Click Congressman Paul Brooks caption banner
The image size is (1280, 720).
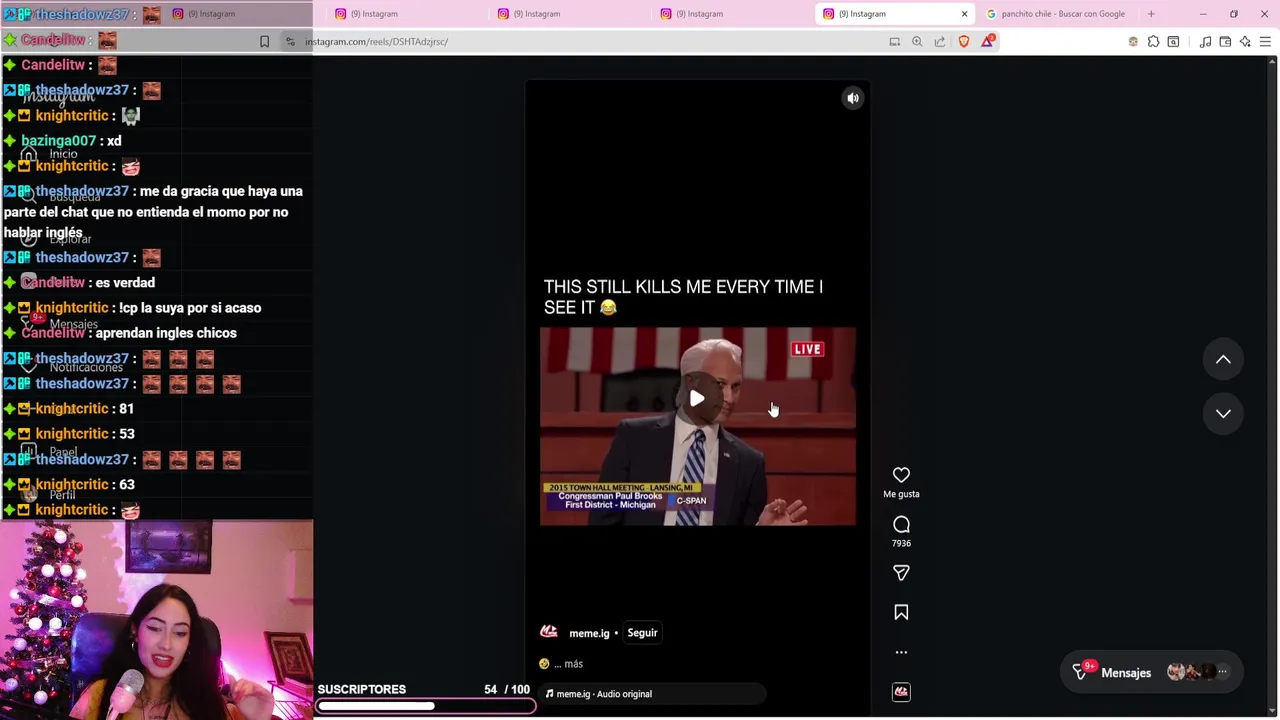click(610, 500)
